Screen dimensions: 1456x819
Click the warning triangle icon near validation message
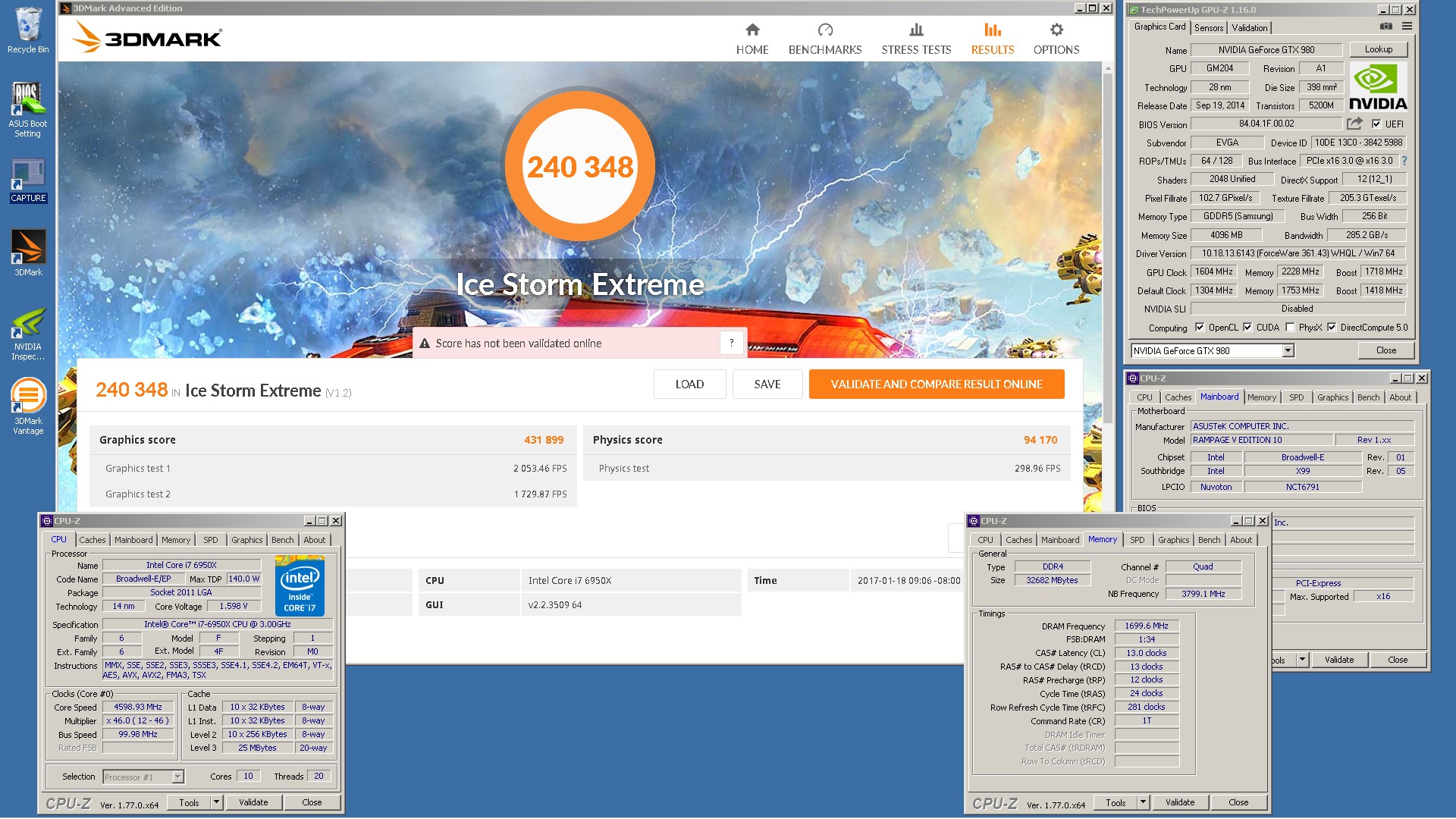coord(425,344)
